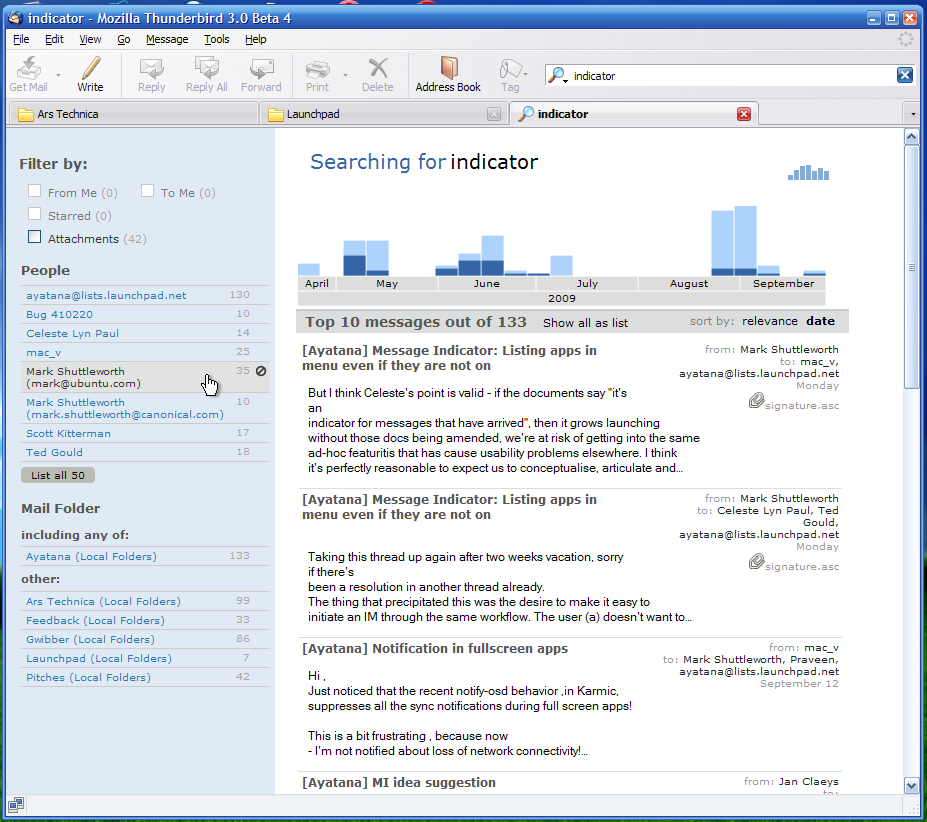Write a new message

[90, 75]
